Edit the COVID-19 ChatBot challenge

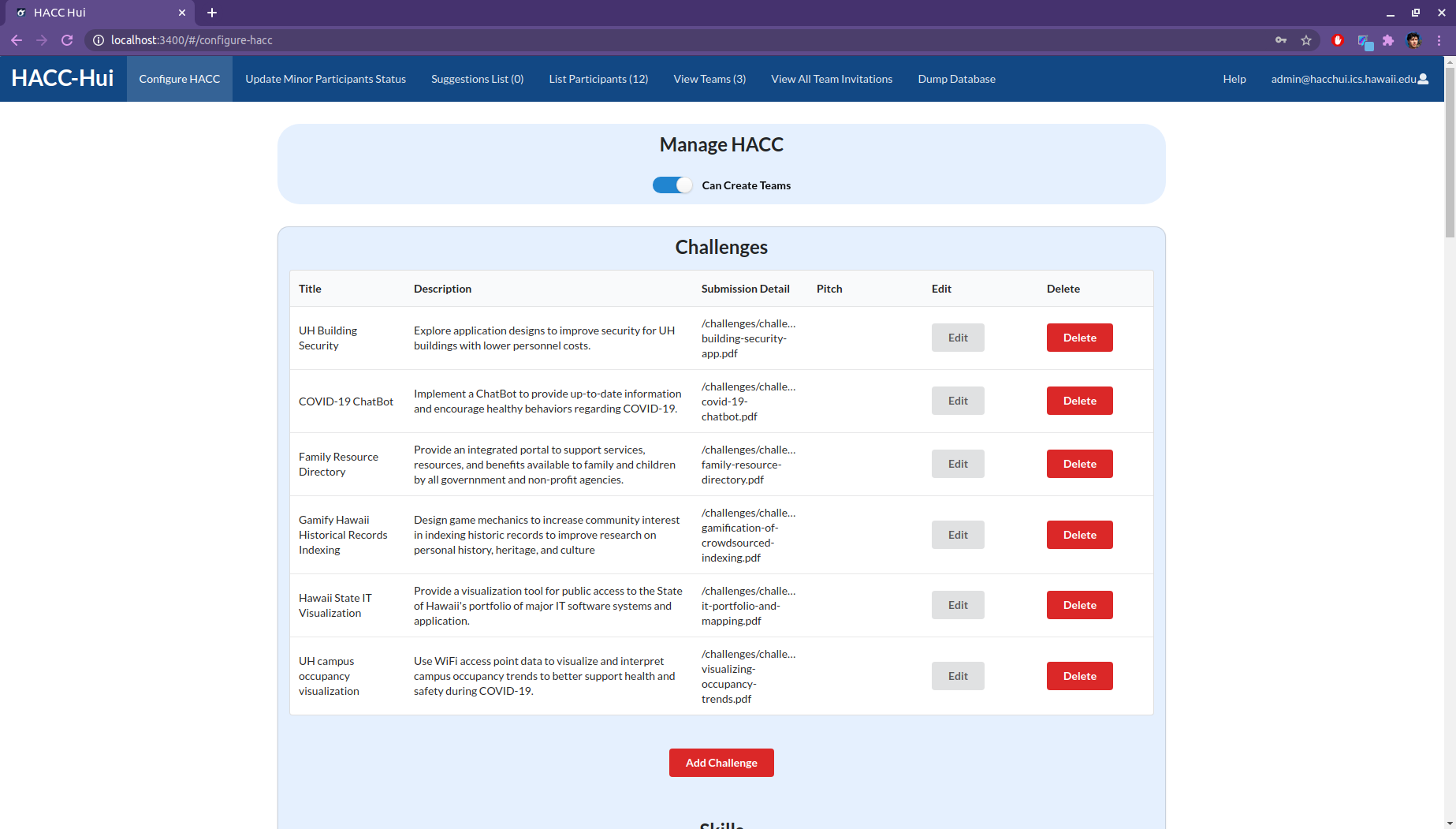tap(958, 401)
